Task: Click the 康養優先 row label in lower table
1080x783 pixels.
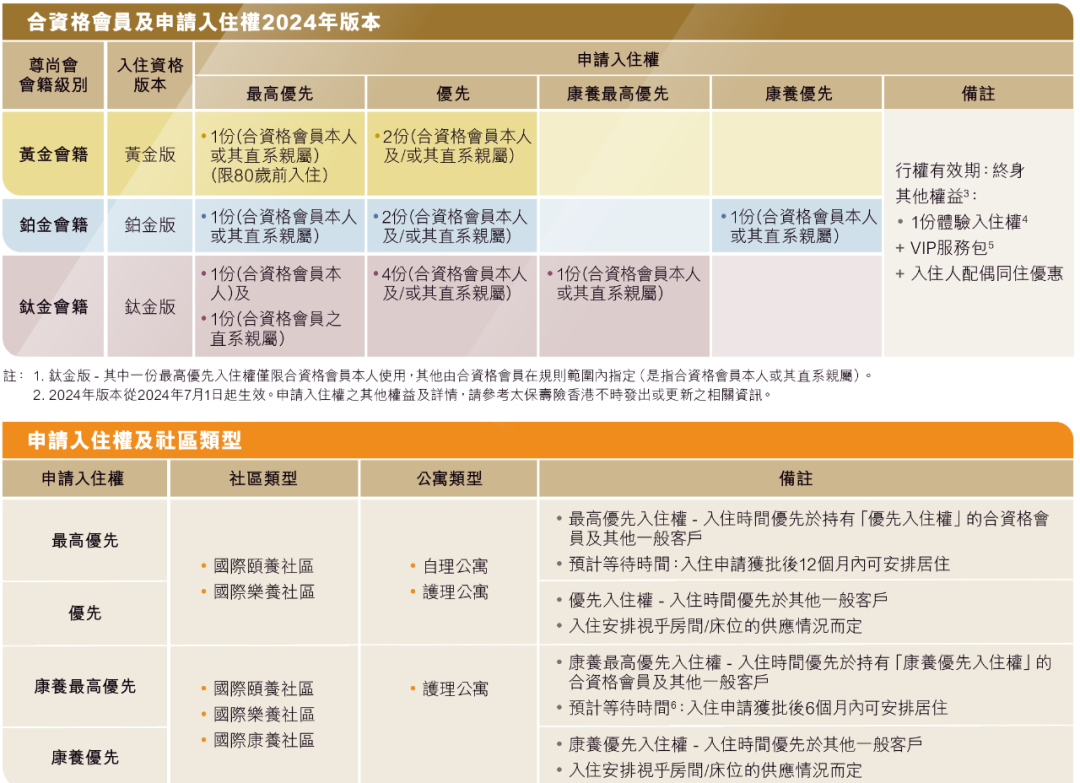Action: click(x=84, y=757)
